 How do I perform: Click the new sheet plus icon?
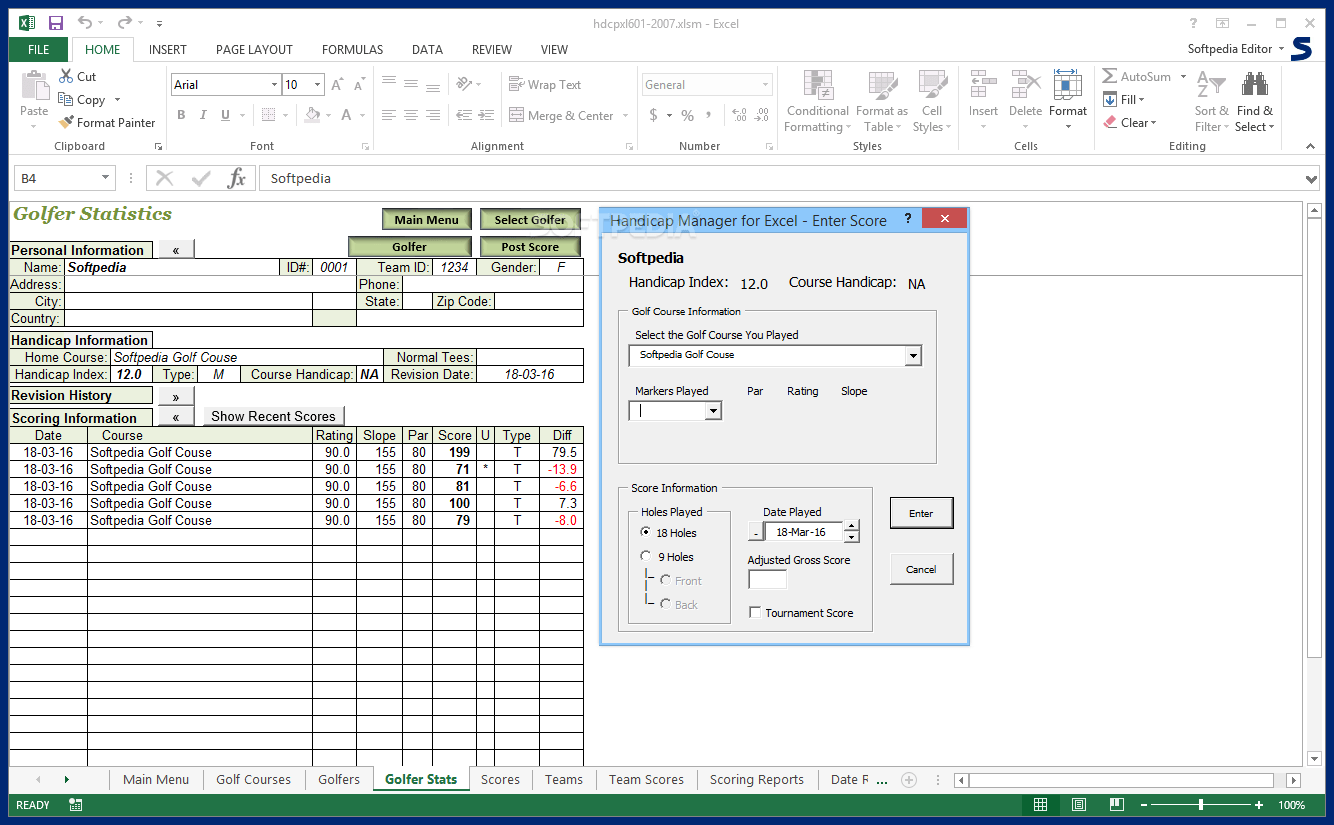pos(909,780)
